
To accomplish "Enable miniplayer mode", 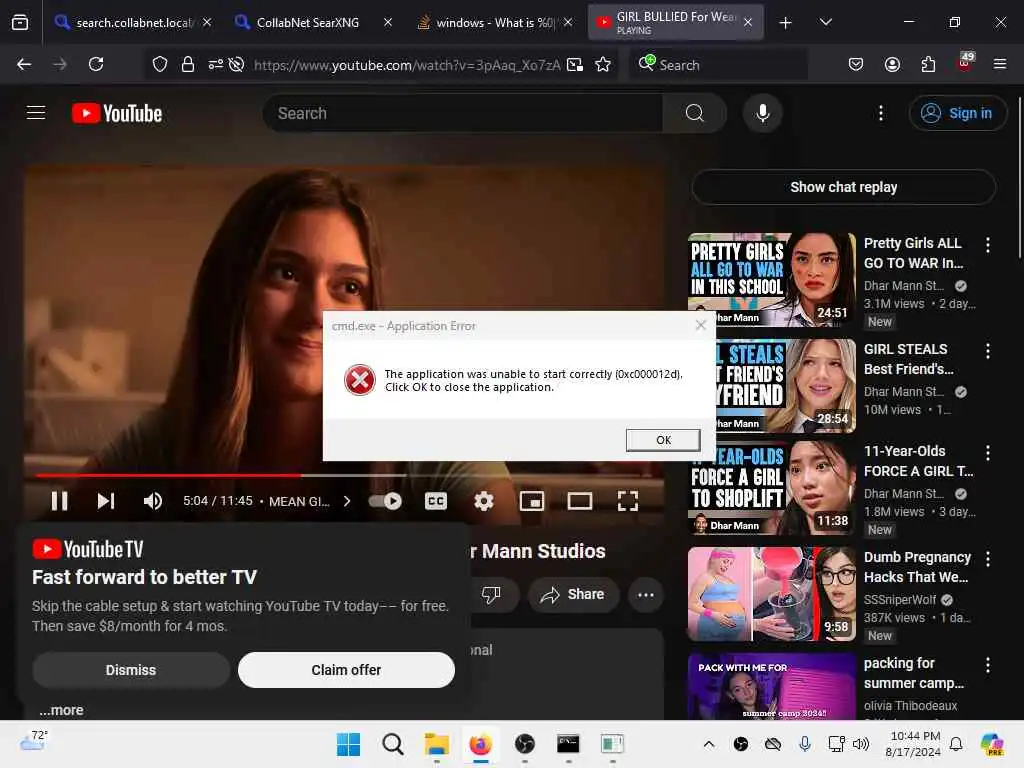I will (x=532, y=501).
